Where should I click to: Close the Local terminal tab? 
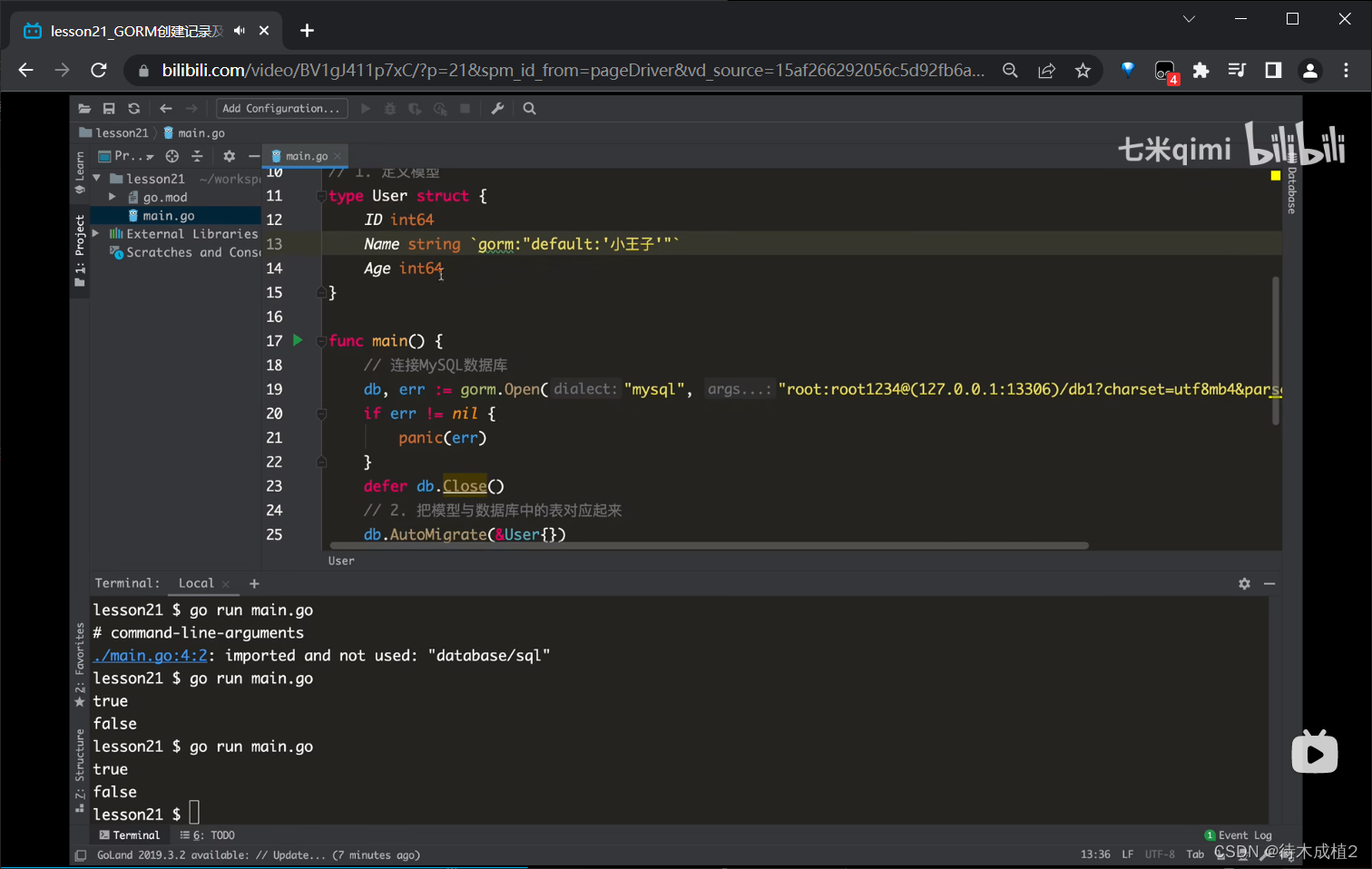(226, 584)
